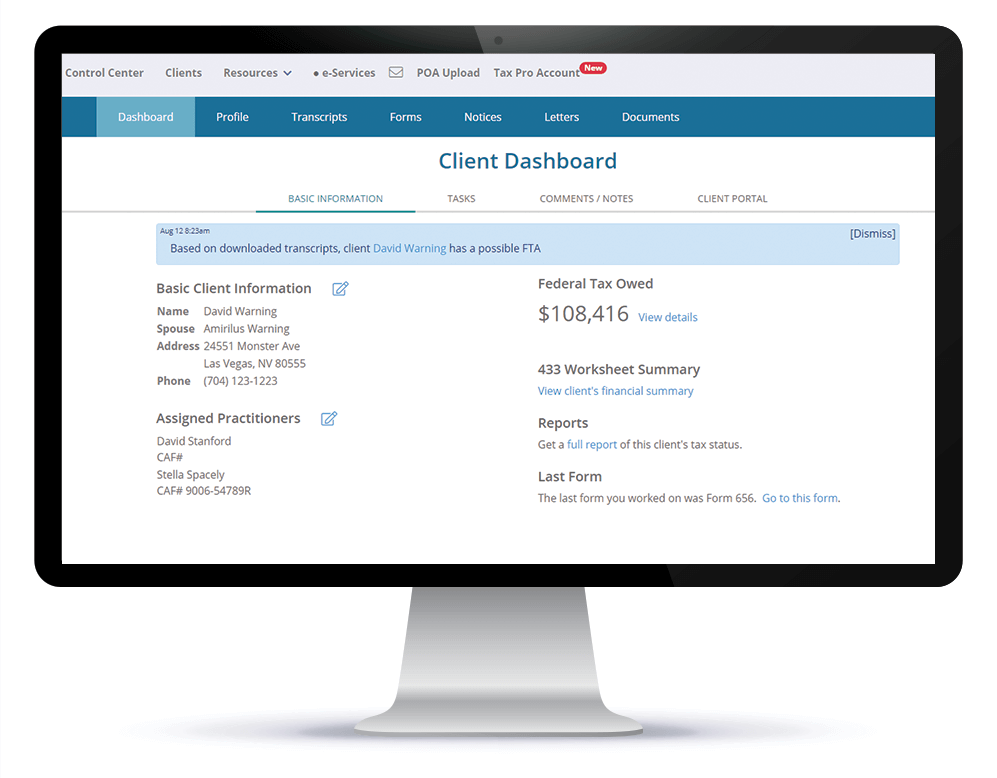Open client's financial summary under 433 Worksheet

615,391
